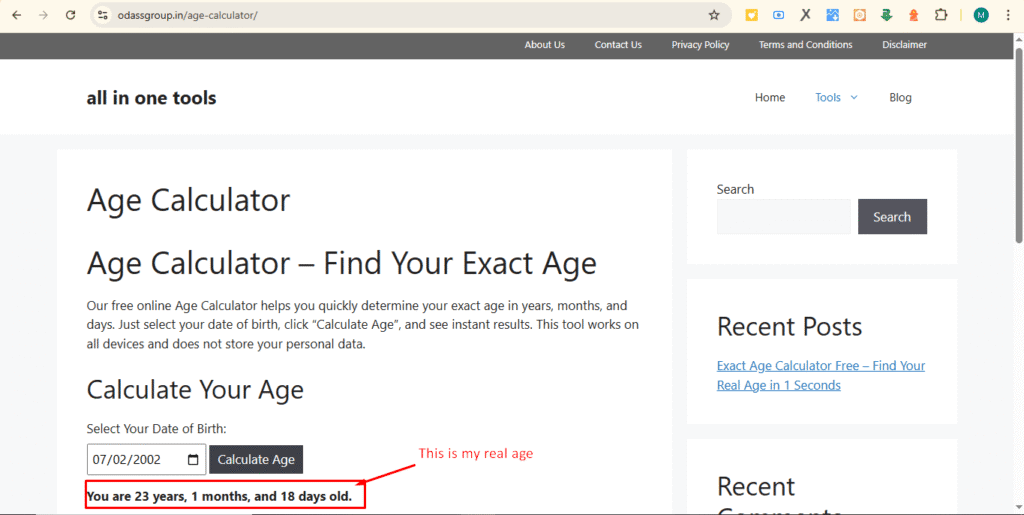This screenshot has width=1024, height=515.
Task: Reload the current page
Action: 71,15
